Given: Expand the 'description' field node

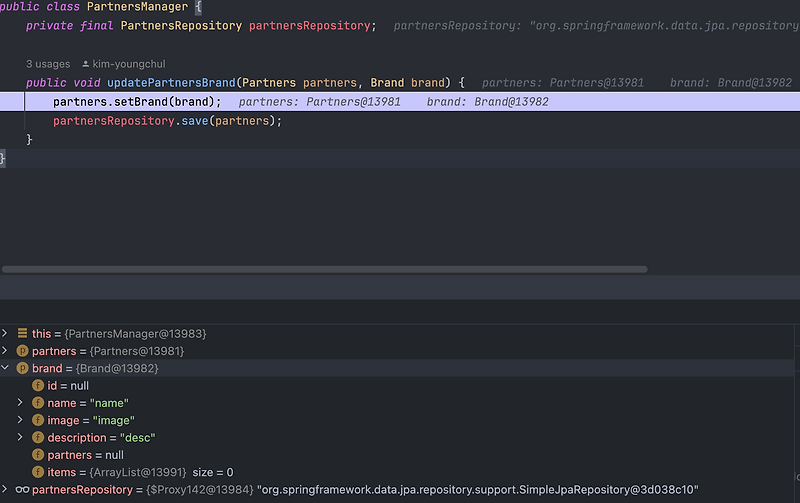Looking at the screenshot, I should [20, 437].
